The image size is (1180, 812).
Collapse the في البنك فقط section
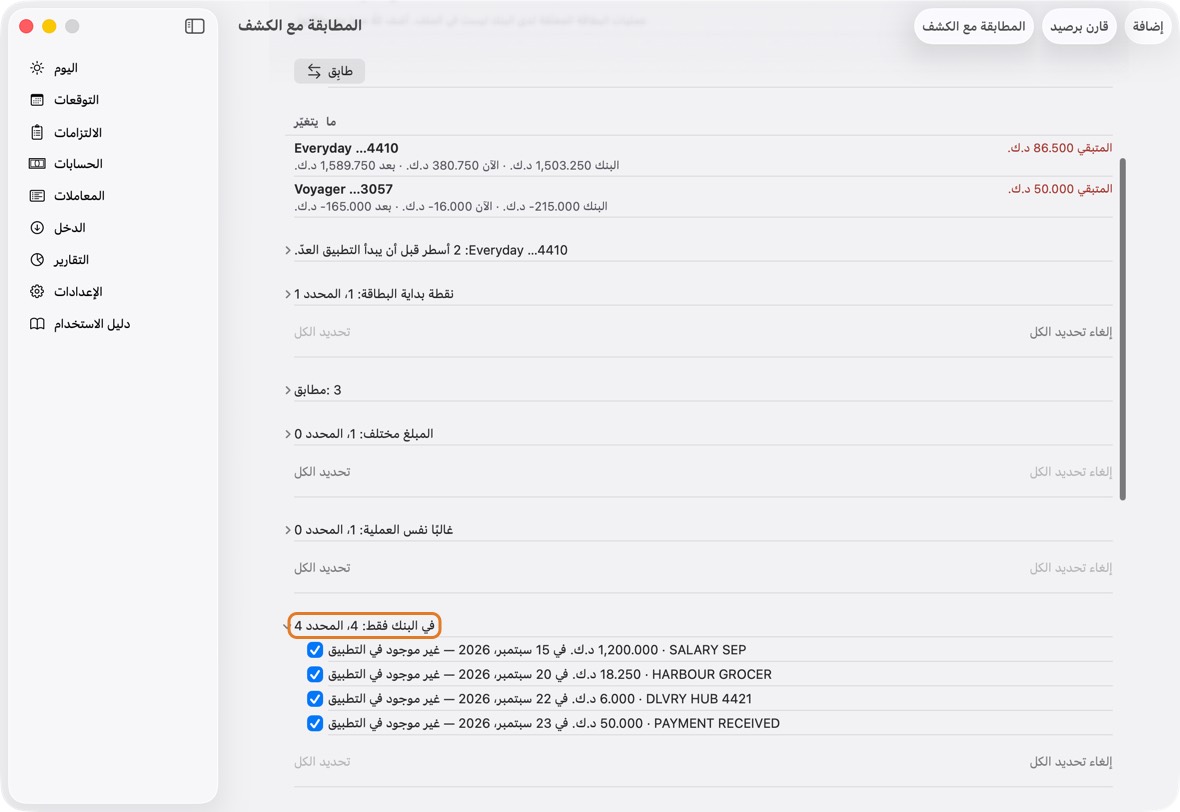pyautogui.click(x=287, y=626)
